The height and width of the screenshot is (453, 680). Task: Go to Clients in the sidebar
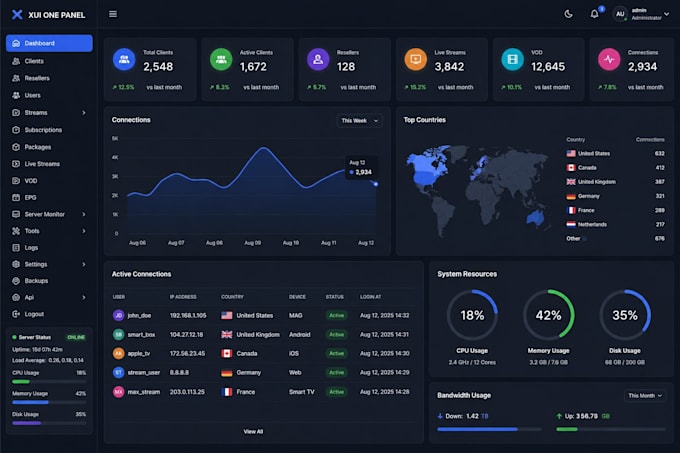49,61
